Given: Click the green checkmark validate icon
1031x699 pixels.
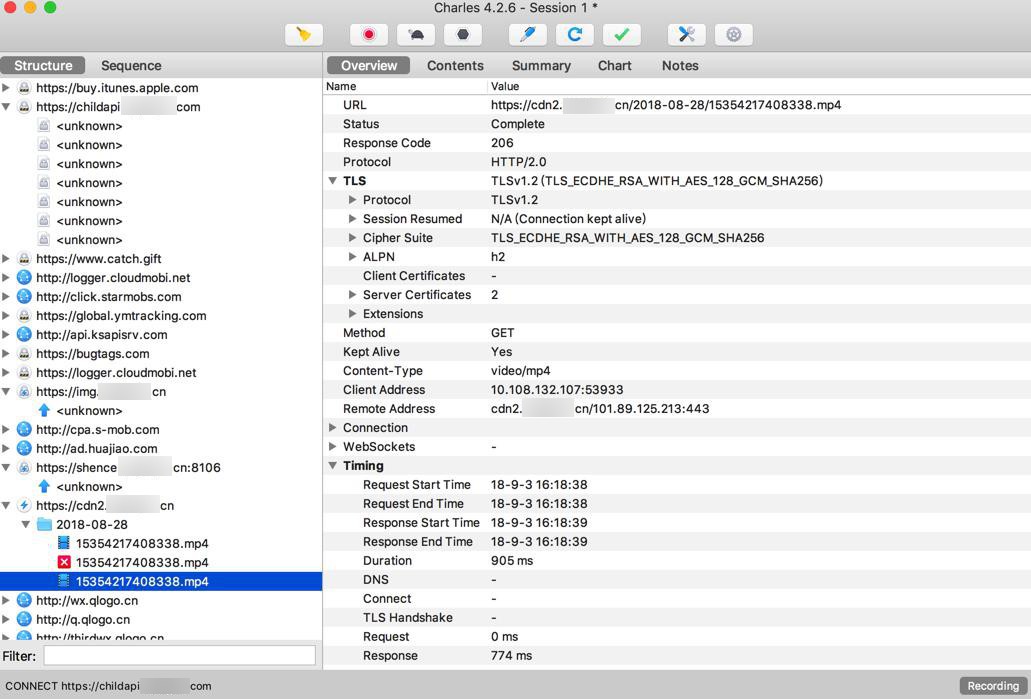Looking at the screenshot, I should pos(621,34).
